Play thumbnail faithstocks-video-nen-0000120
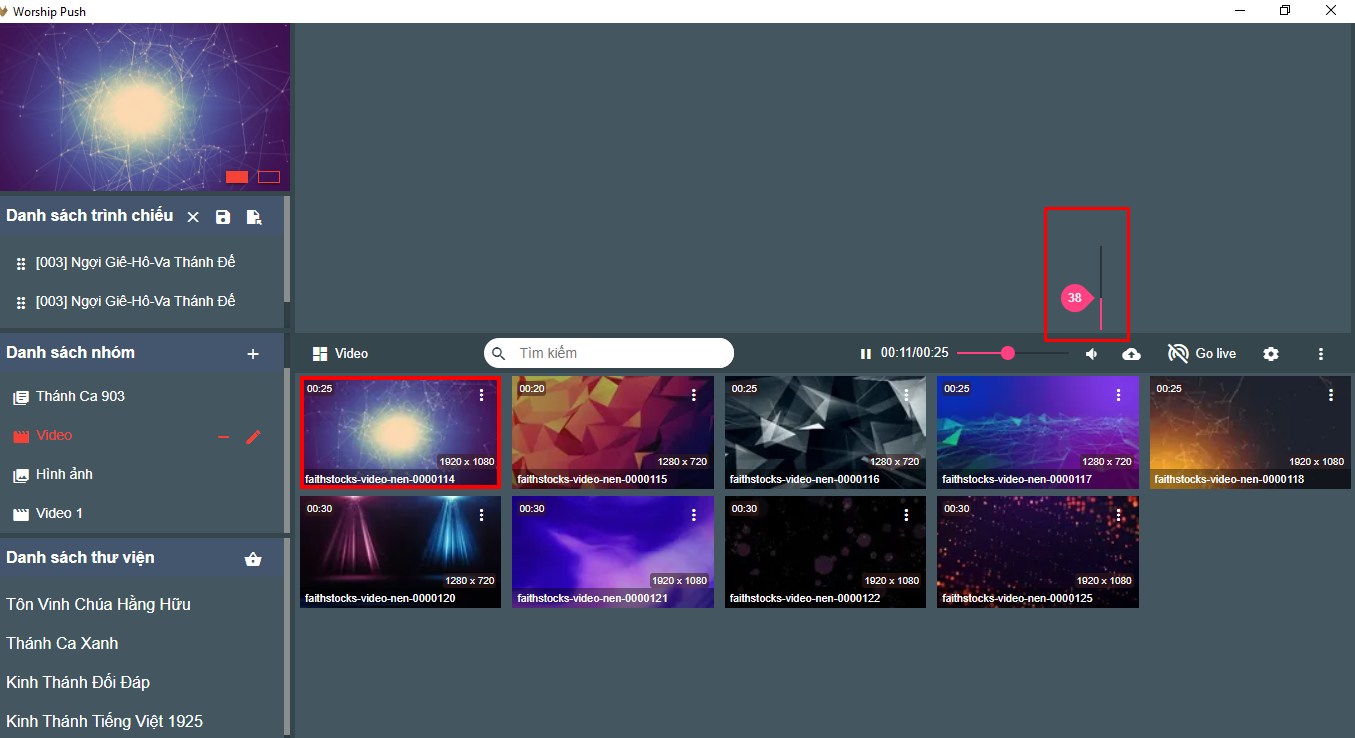1355x738 pixels. (x=400, y=552)
